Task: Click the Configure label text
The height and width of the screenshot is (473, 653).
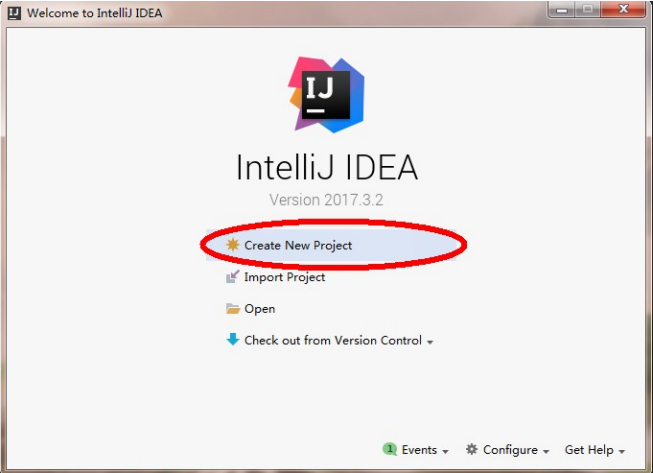Action: tap(510, 450)
